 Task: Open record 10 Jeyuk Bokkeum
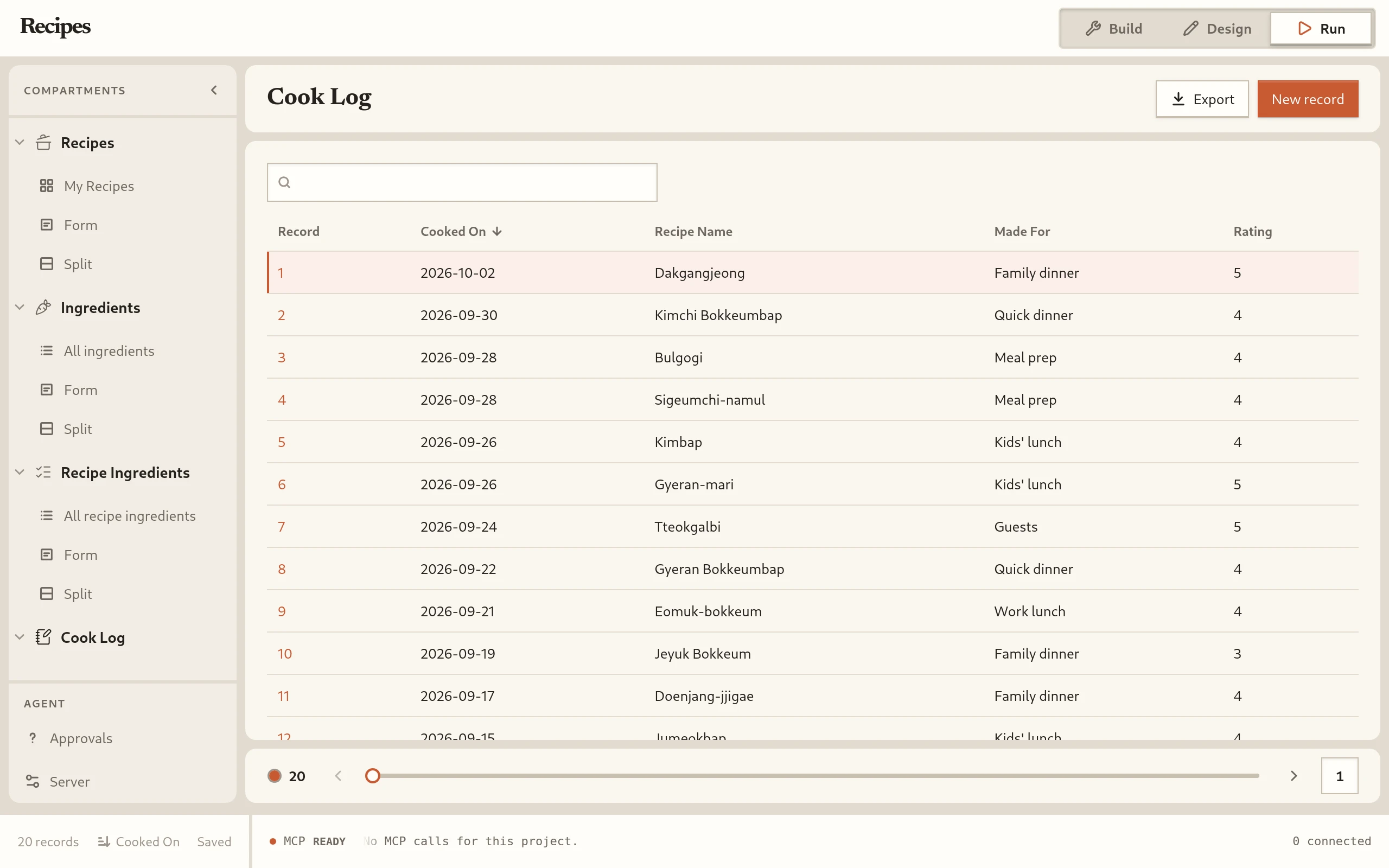pyautogui.click(x=812, y=653)
